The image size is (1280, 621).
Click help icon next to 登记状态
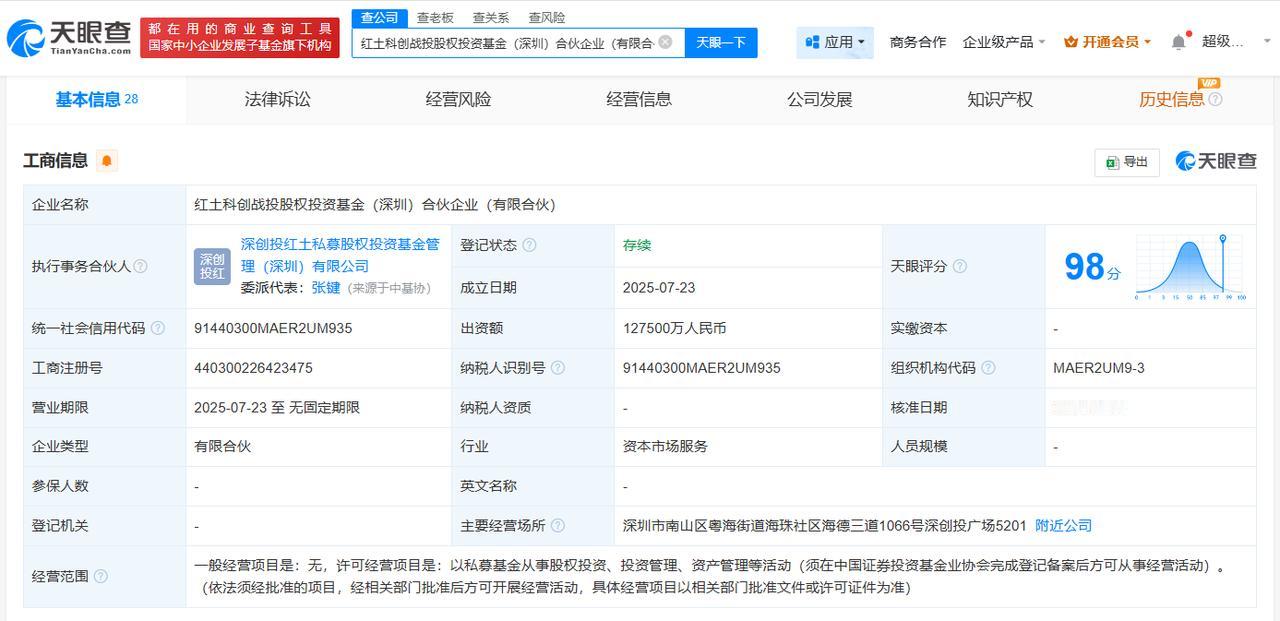coord(529,245)
